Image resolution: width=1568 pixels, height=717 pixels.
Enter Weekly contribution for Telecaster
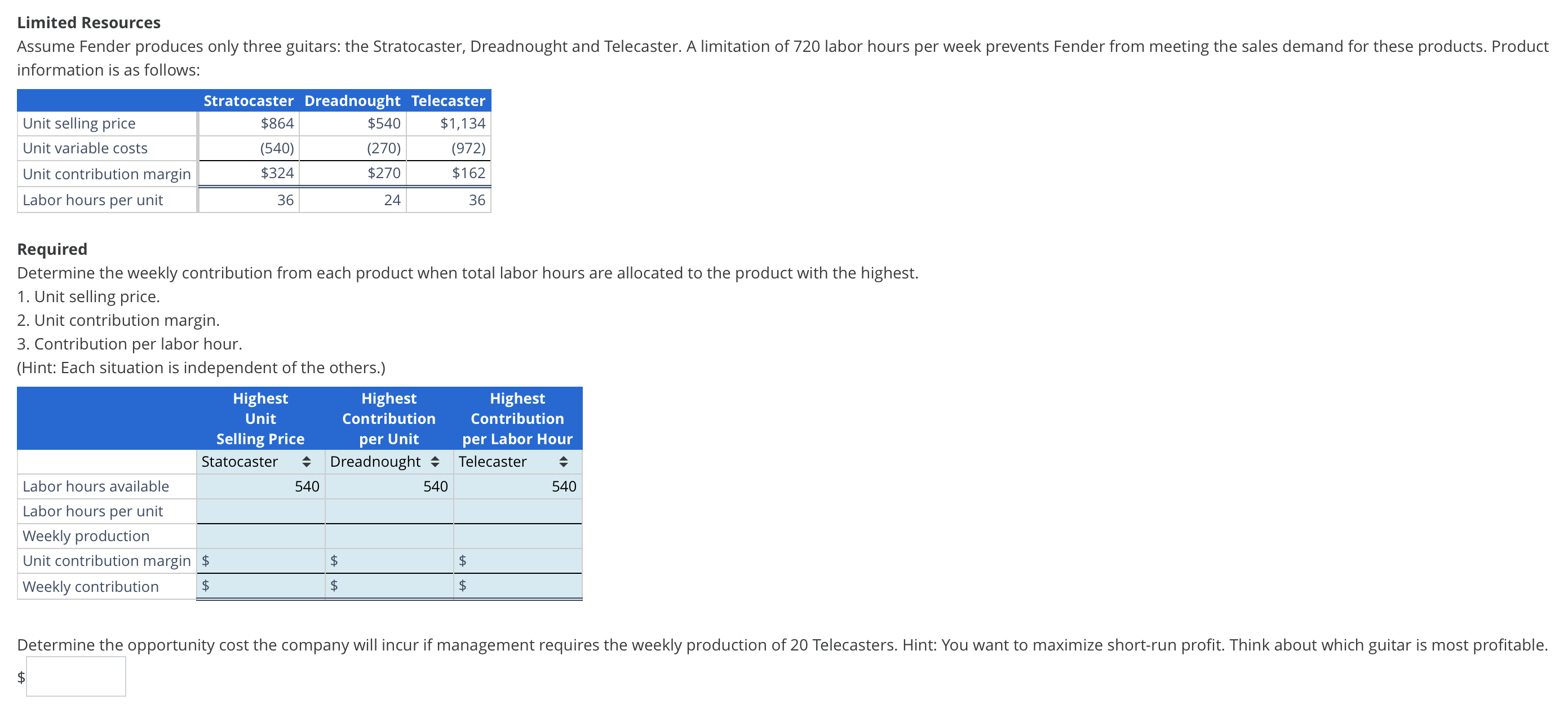tap(520, 586)
